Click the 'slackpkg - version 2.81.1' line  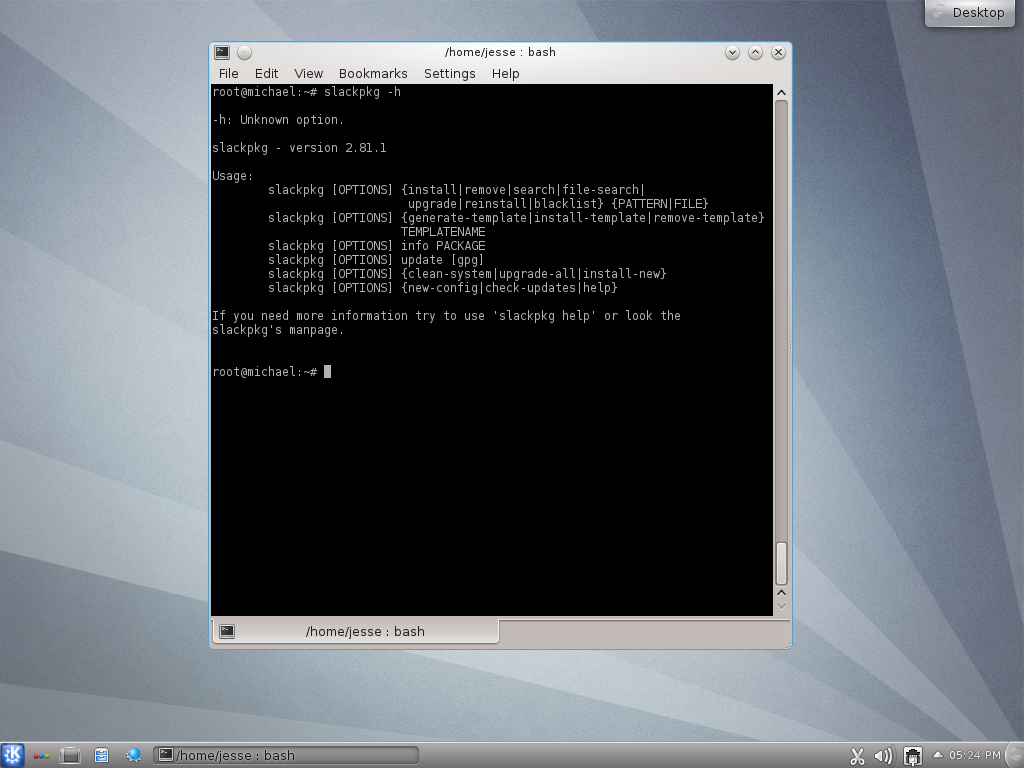(x=299, y=148)
